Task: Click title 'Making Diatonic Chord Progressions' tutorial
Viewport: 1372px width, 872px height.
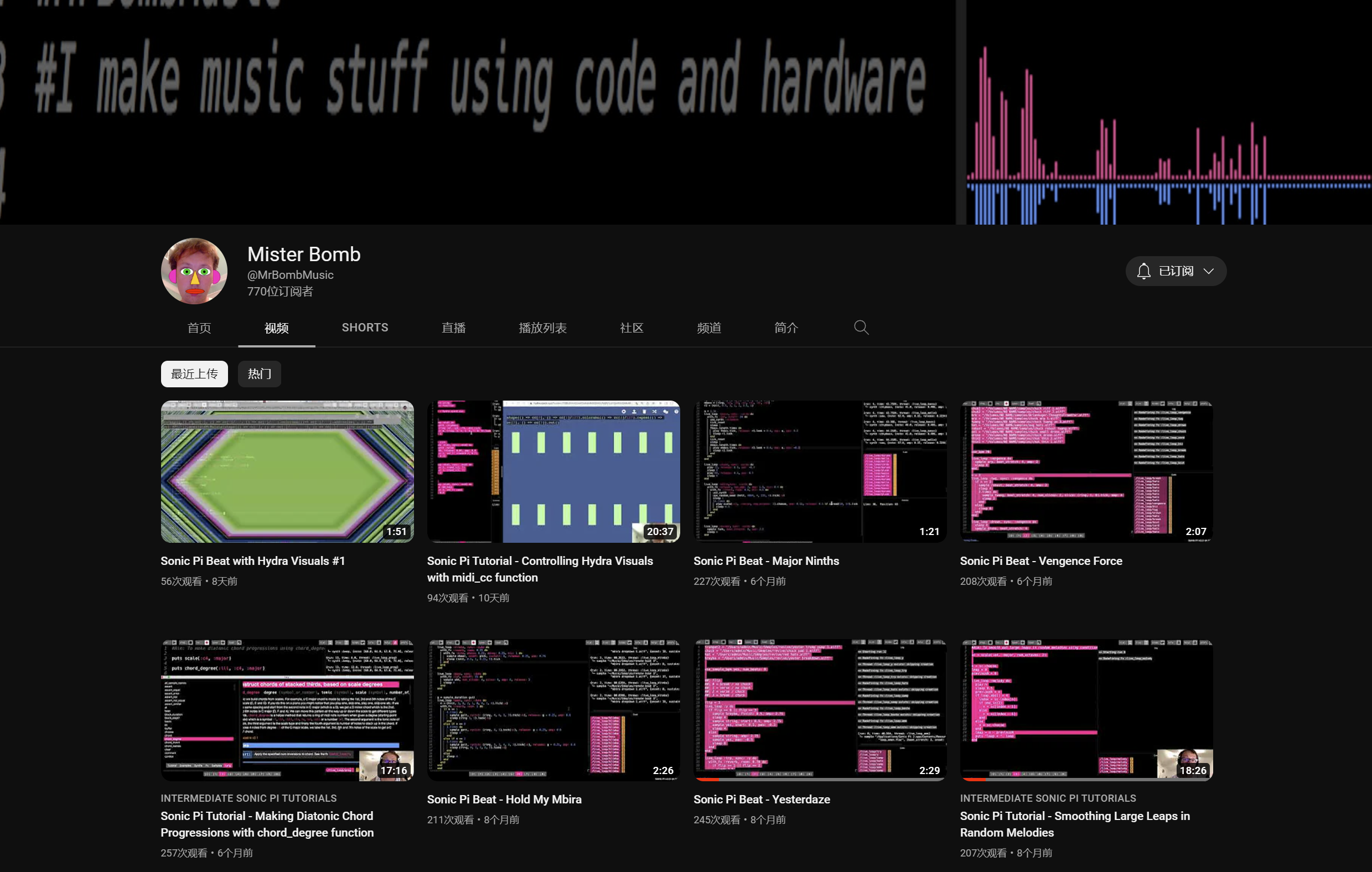Action: 267,824
